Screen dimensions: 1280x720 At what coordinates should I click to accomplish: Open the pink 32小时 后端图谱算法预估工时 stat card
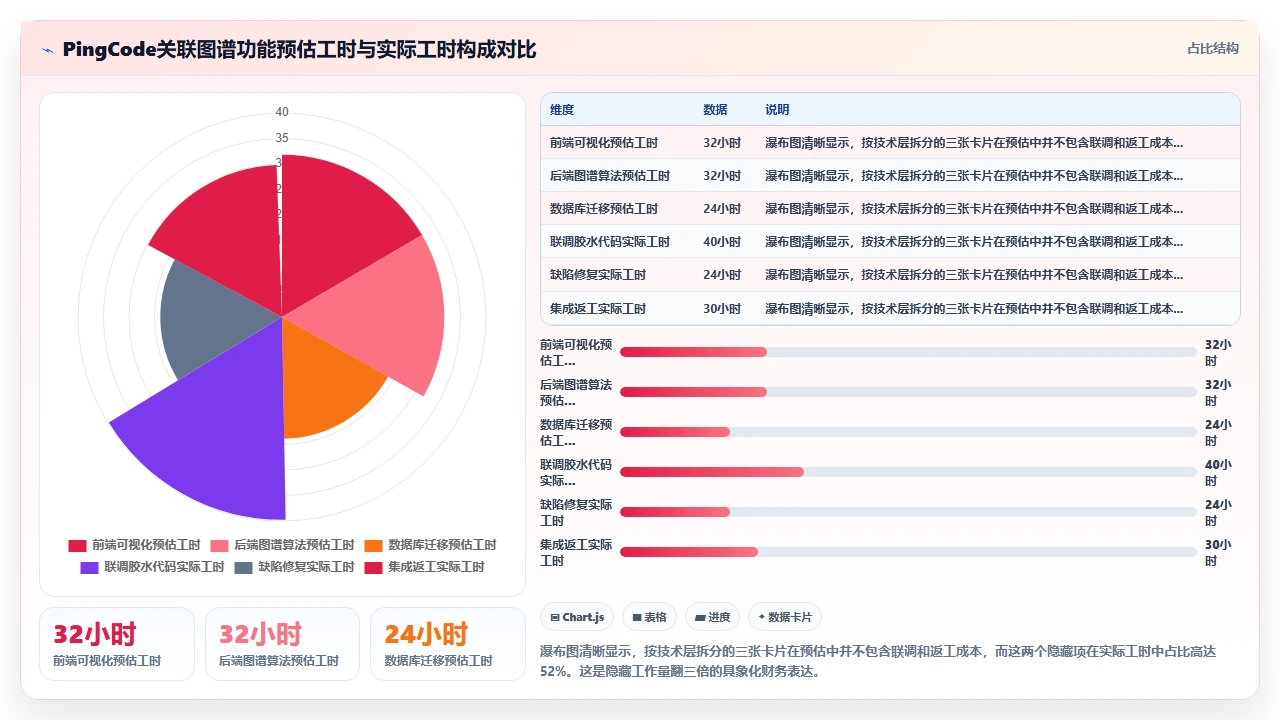pos(282,644)
